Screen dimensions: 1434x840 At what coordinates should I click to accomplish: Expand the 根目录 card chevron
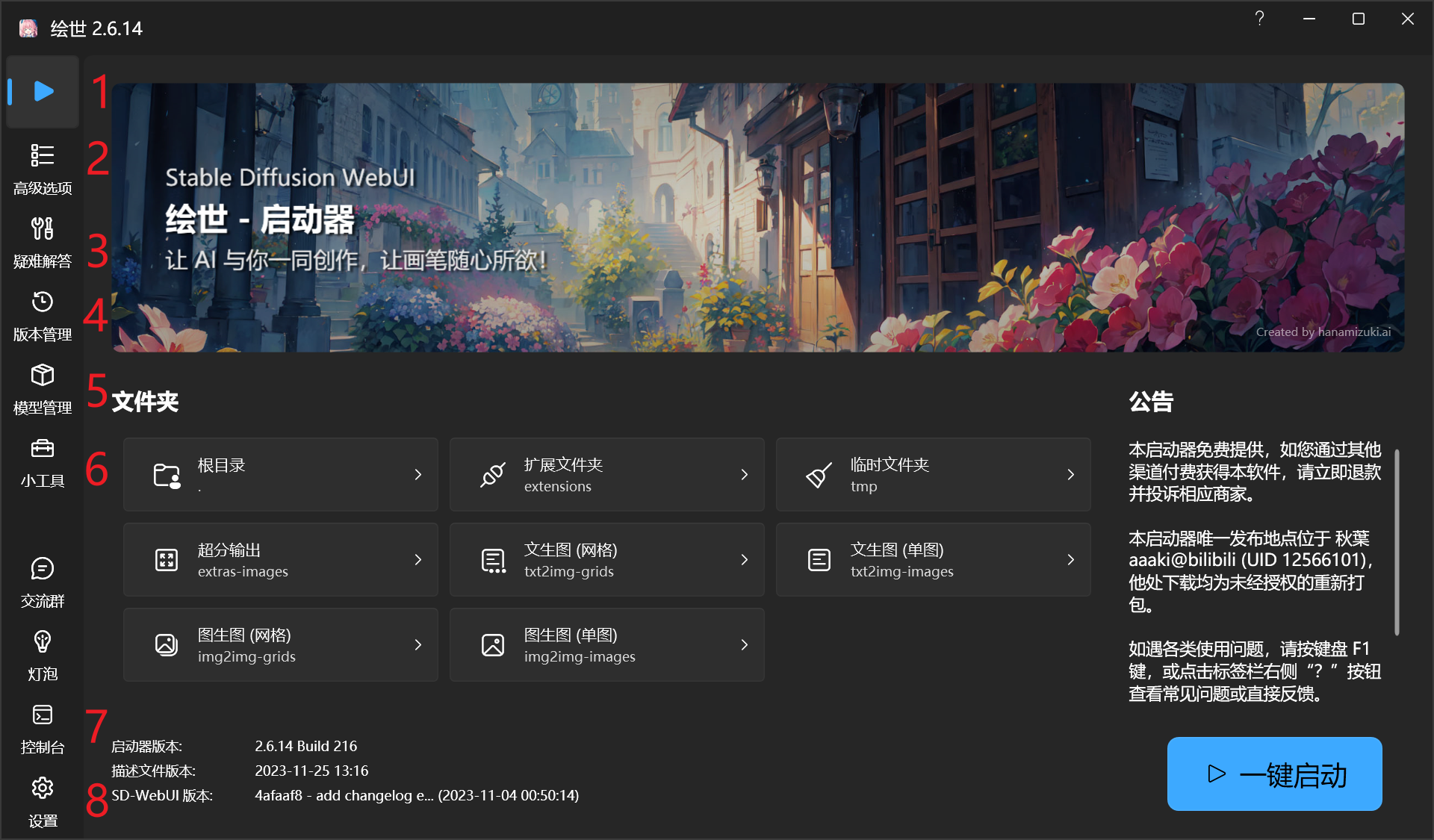click(x=418, y=475)
